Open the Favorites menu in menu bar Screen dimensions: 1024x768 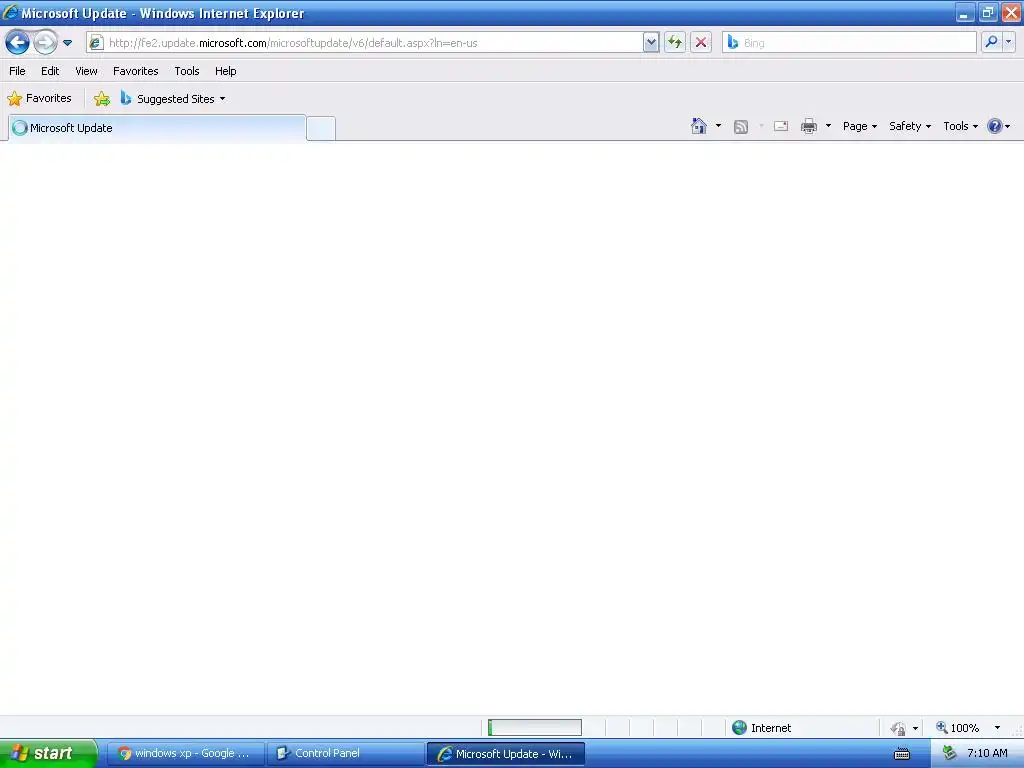(135, 71)
